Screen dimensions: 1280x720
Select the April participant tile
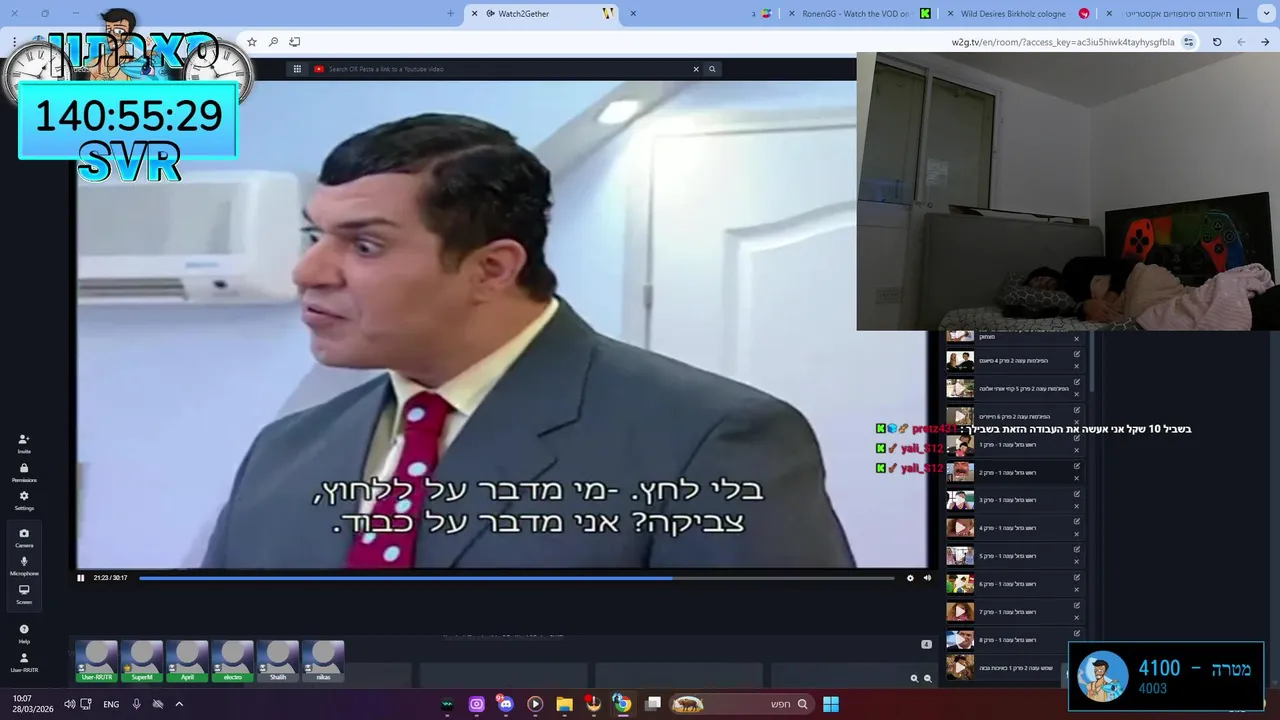click(x=187, y=661)
